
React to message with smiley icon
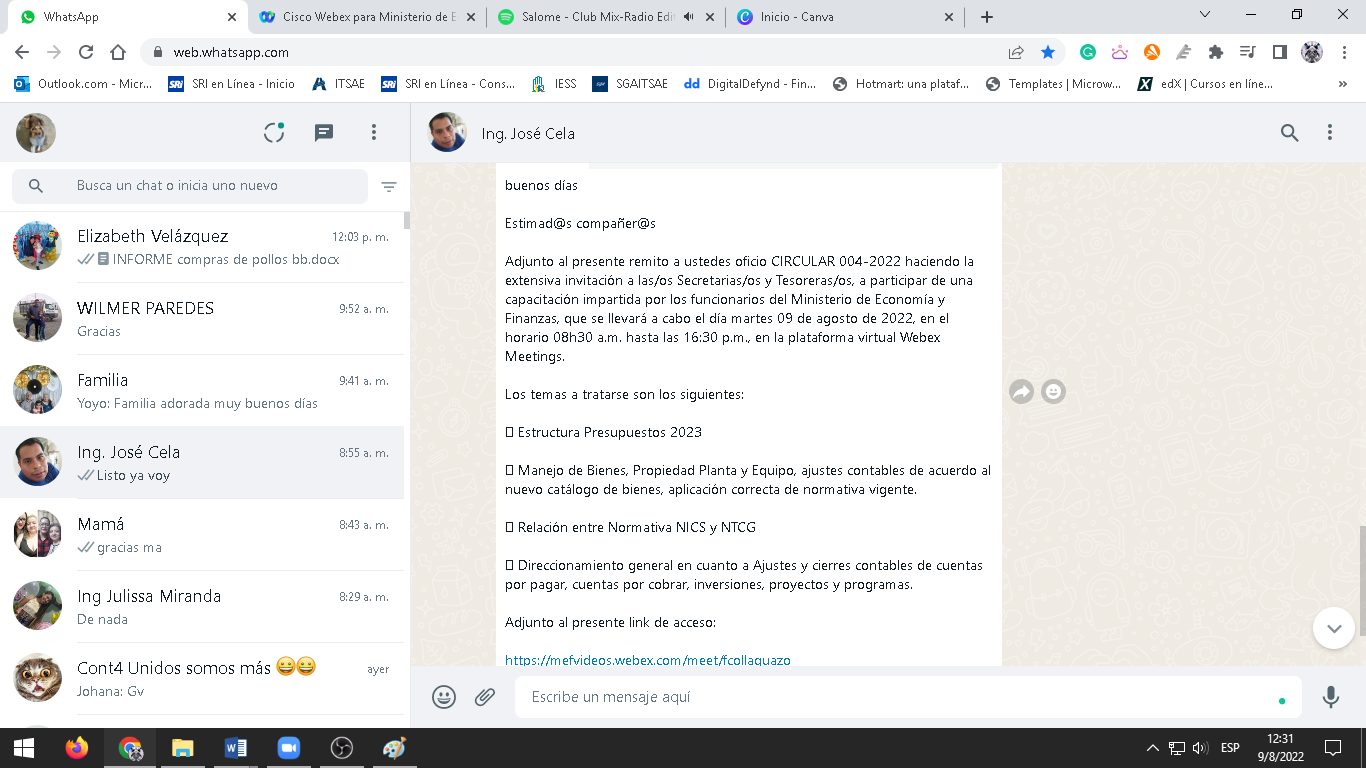1053,392
